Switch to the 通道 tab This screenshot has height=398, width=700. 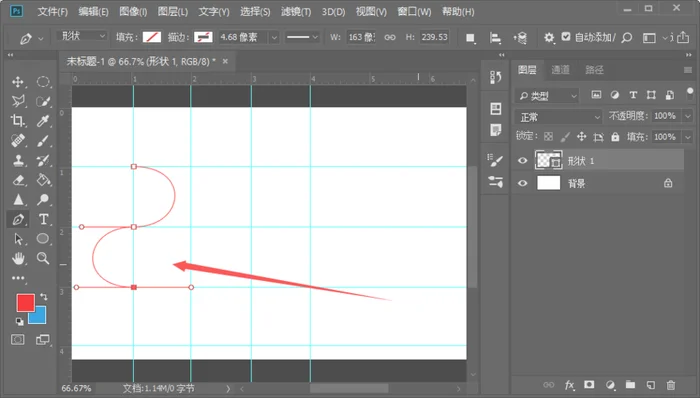point(560,70)
